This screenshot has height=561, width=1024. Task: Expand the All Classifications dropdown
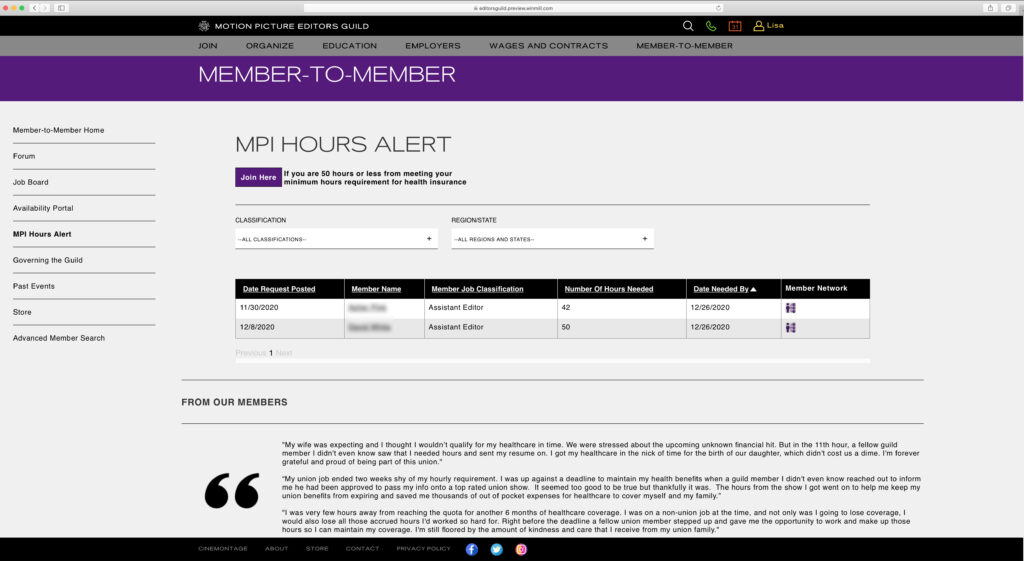tap(336, 239)
